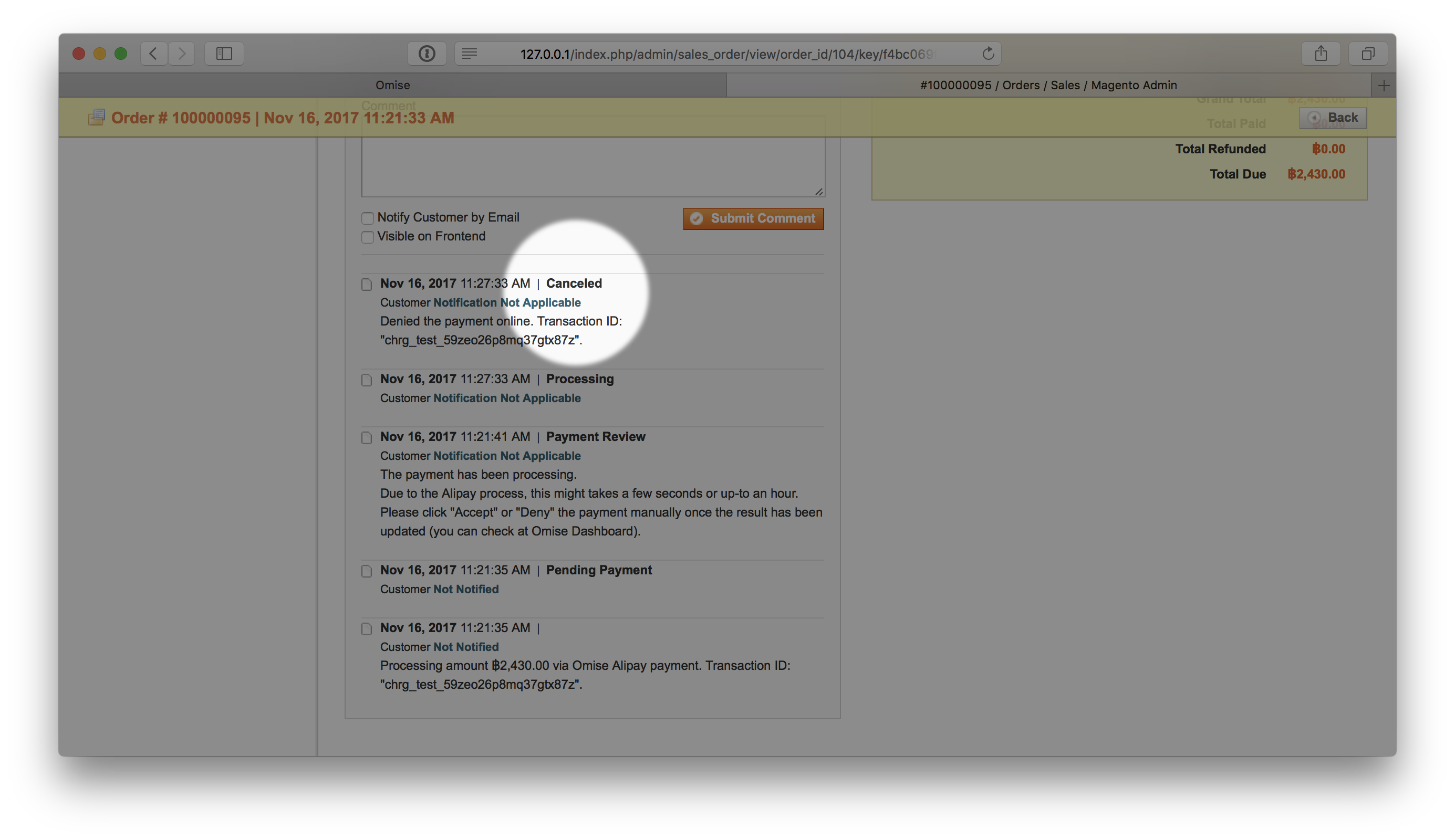Switch to the Magento Admin order tab
This screenshot has height=840, width=1455.
[1048, 86]
